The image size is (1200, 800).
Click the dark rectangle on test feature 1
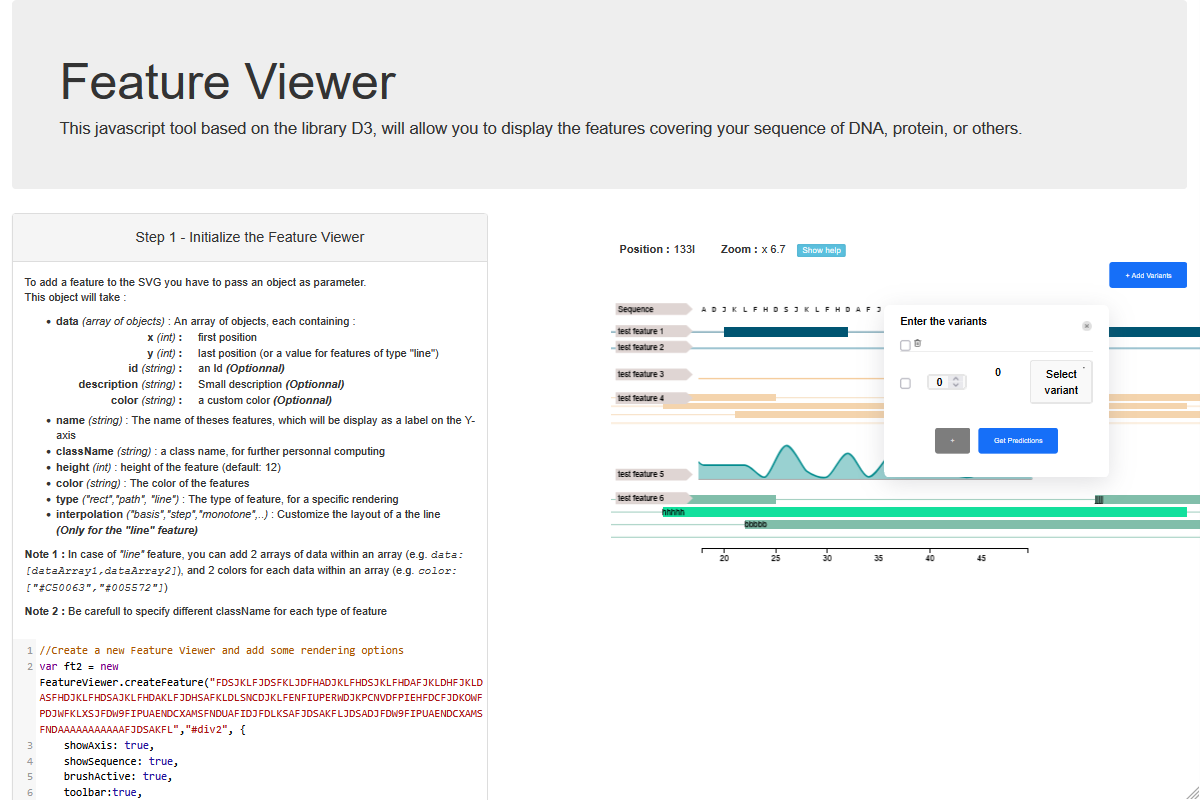pyautogui.click(x=785, y=330)
